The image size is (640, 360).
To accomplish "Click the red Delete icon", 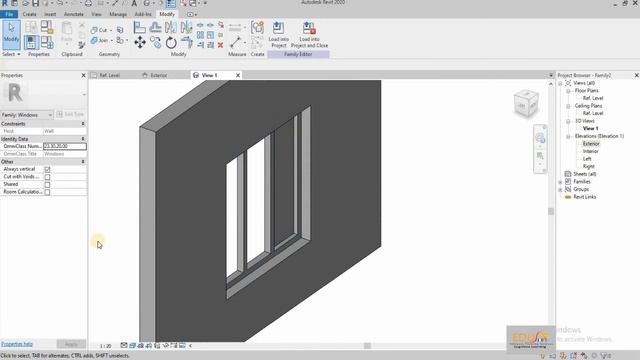I will click(220, 45).
